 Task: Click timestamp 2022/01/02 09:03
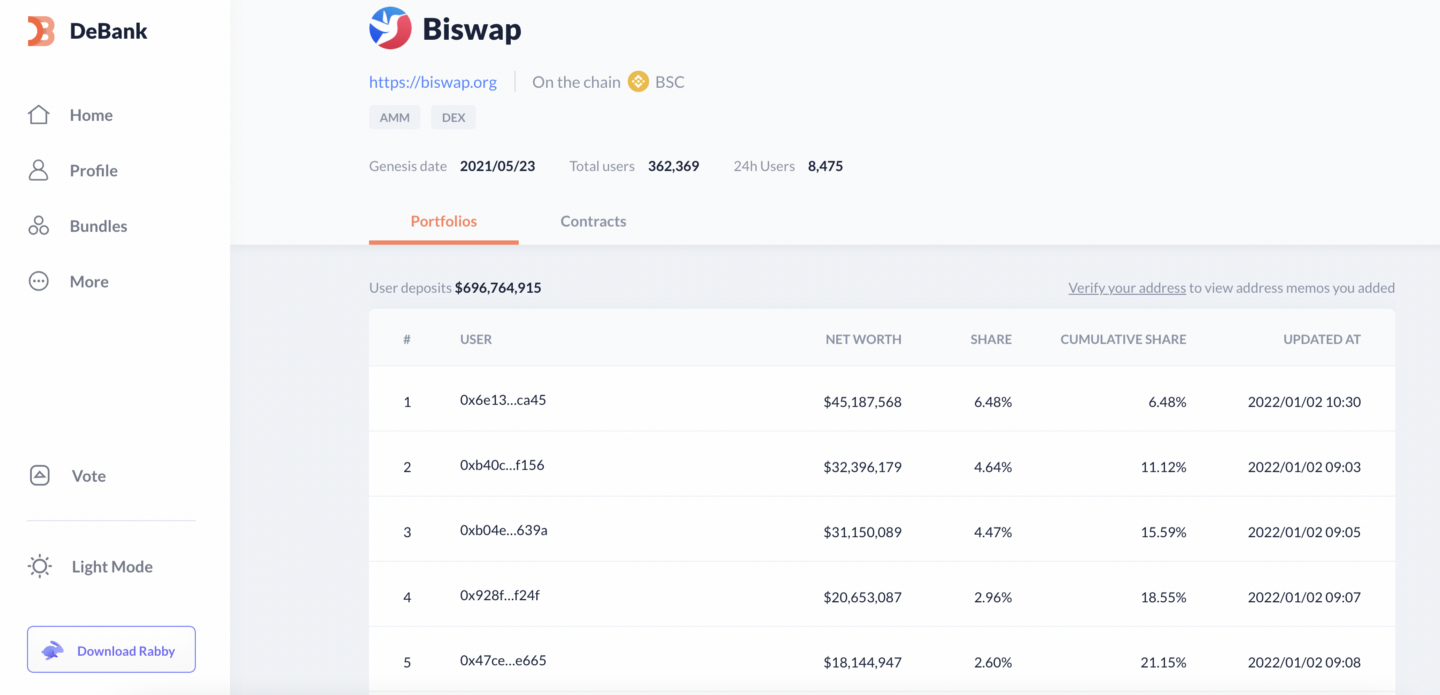(x=1304, y=467)
